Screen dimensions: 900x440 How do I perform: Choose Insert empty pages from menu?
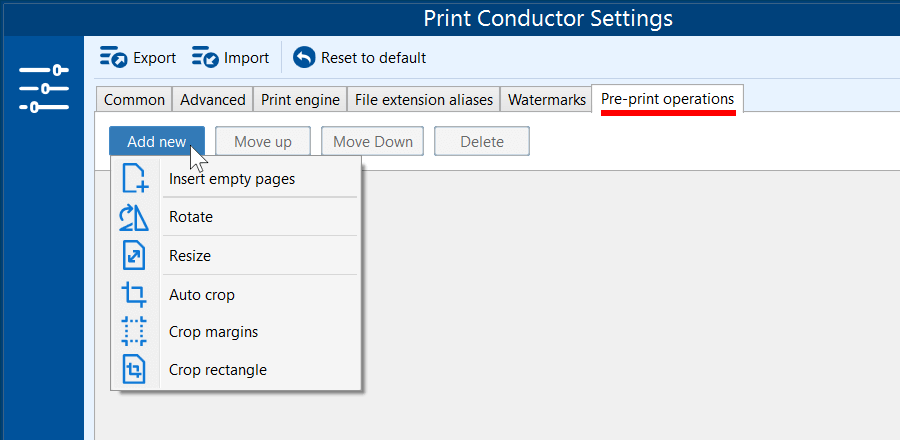click(232, 179)
